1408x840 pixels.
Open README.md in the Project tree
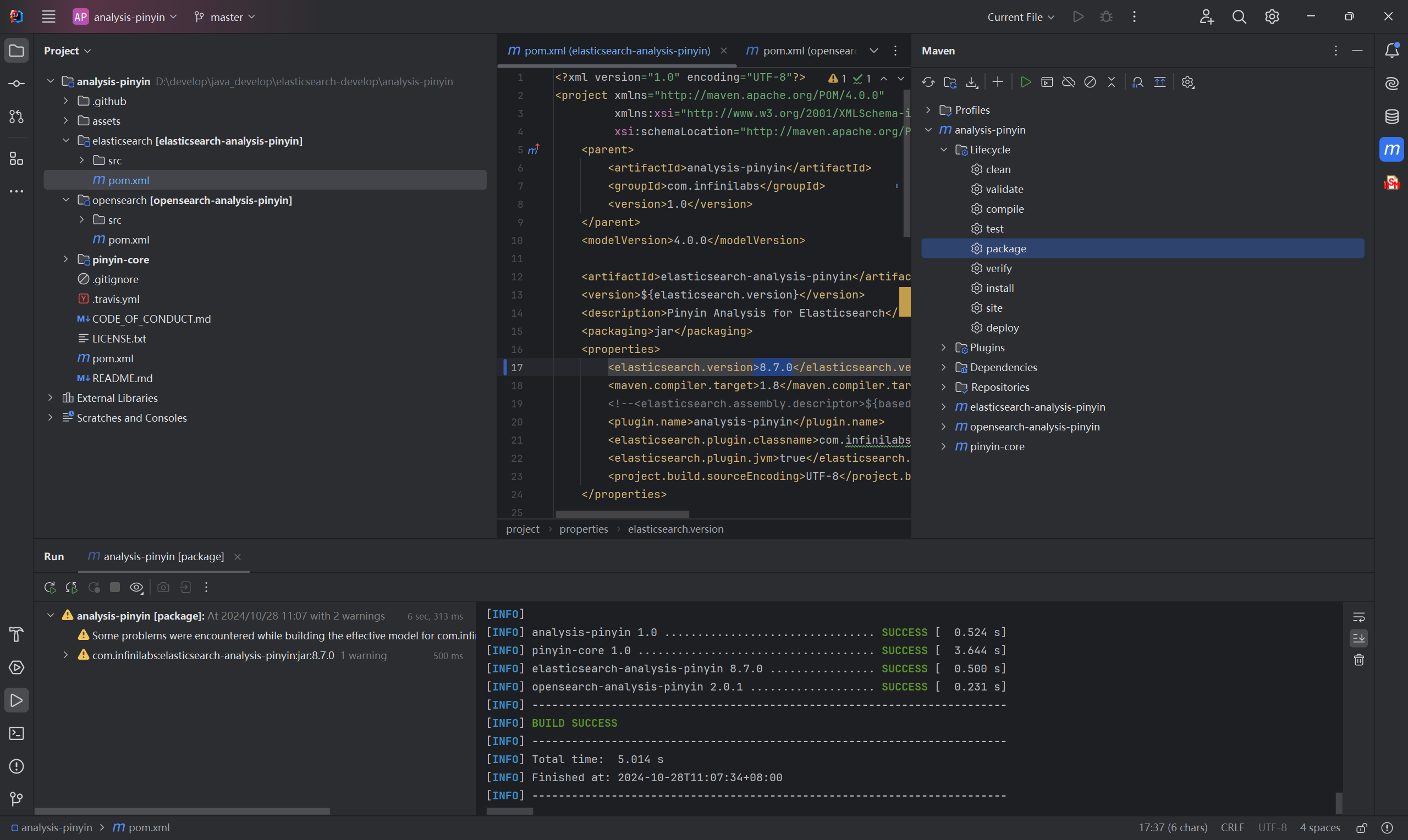tap(122, 378)
